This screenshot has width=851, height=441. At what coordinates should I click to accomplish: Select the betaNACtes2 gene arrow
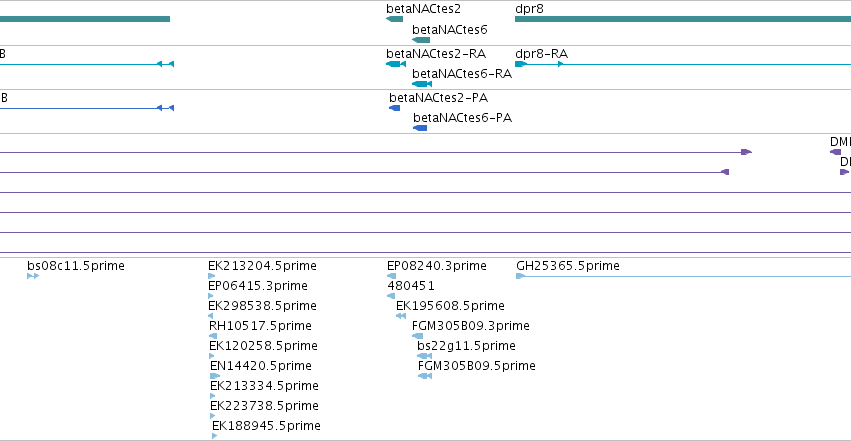point(395,19)
